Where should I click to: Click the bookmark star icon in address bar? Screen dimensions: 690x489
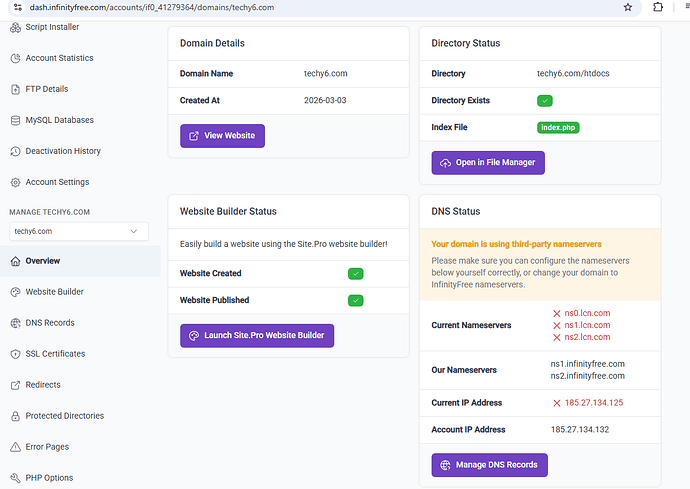click(627, 7)
